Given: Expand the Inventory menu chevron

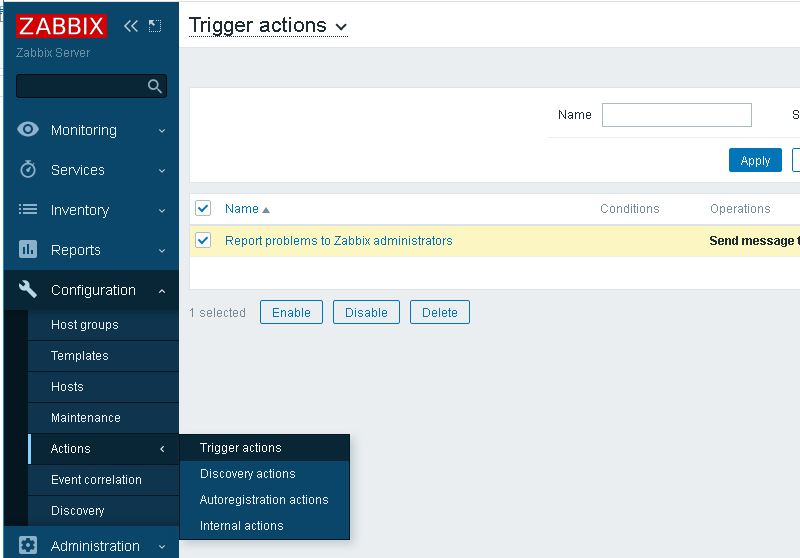Looking at the screenshot, I should coord(162,210).
